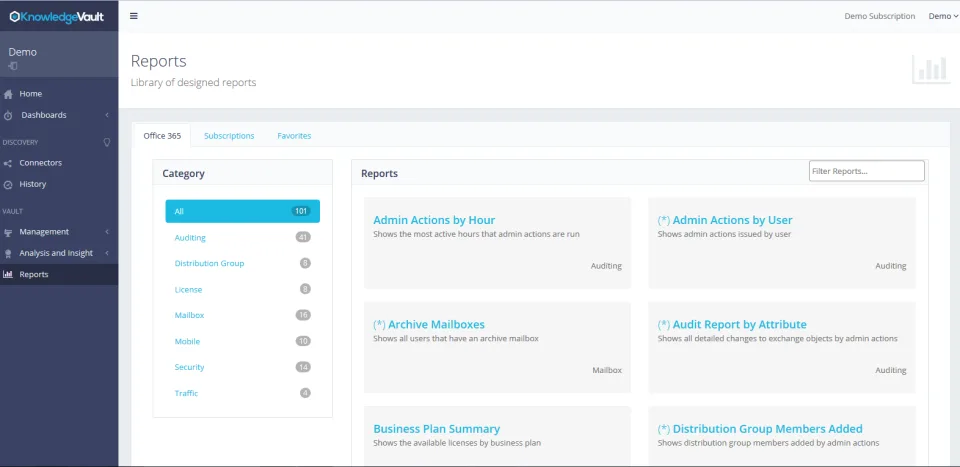This screenshot has width=960, height=467.
Task: Click the 41 badge beside Auditing
Action: pyautogui.click(x=303, y=237)
